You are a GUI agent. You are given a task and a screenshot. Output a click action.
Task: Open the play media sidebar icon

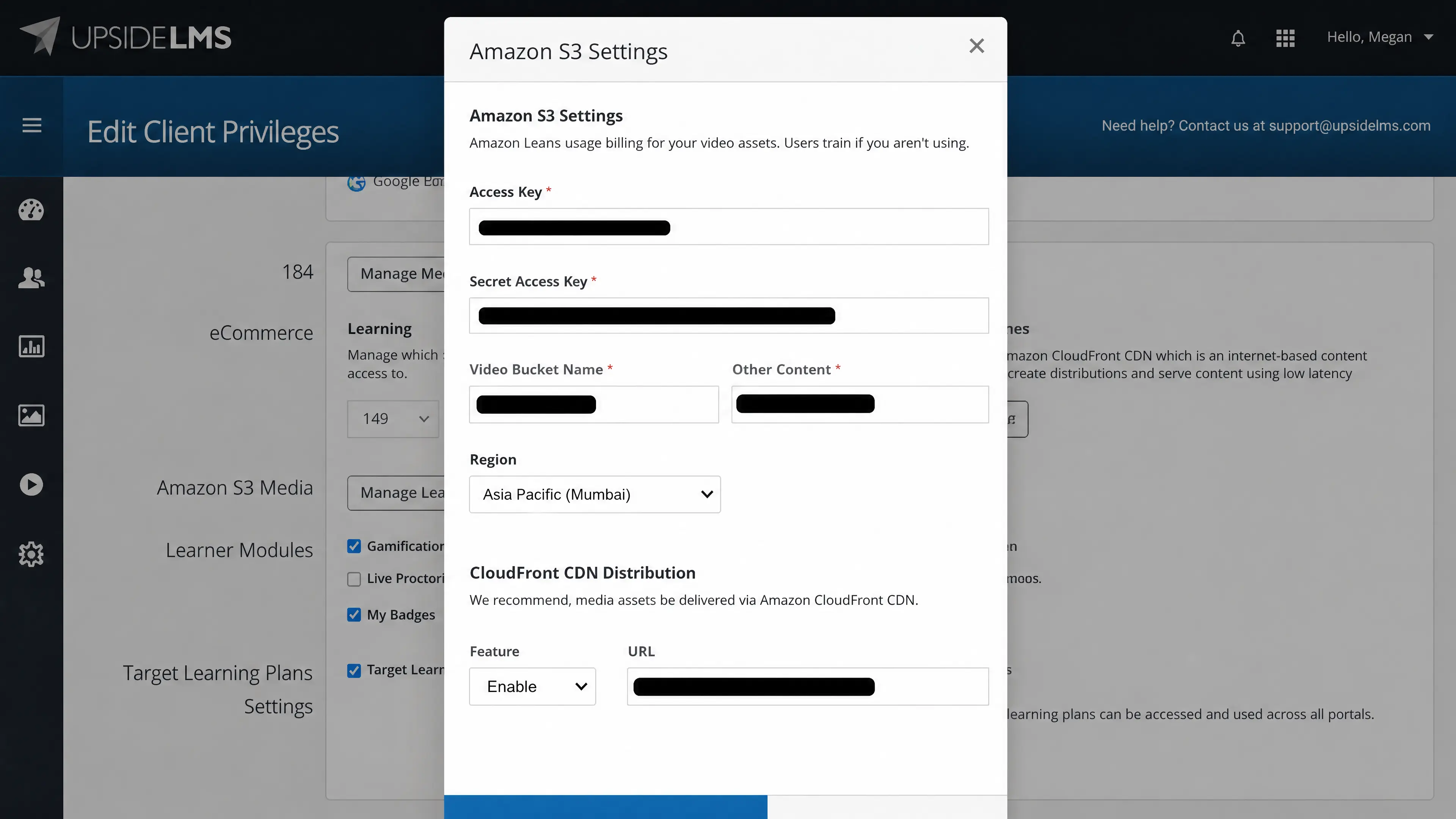coord(31,485)
